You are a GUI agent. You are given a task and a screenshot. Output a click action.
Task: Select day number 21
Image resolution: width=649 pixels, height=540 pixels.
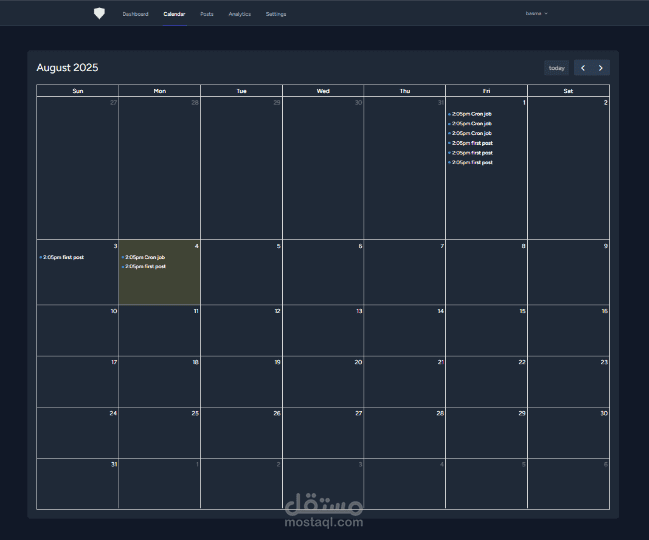coord(441,362)
